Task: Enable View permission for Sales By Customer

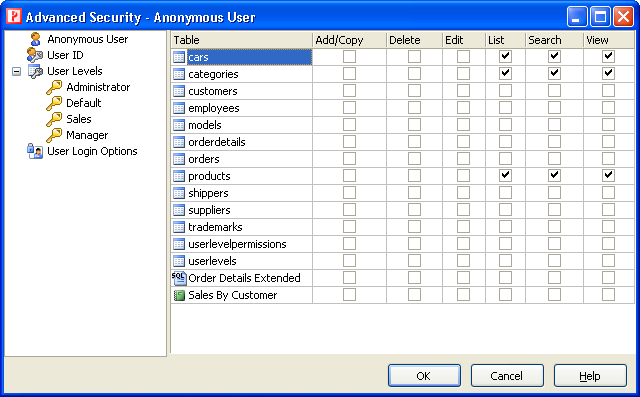Action: 608,295
